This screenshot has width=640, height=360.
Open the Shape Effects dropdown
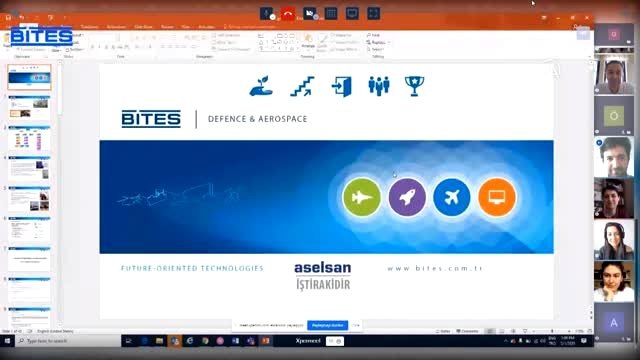[x=345, y=49]
